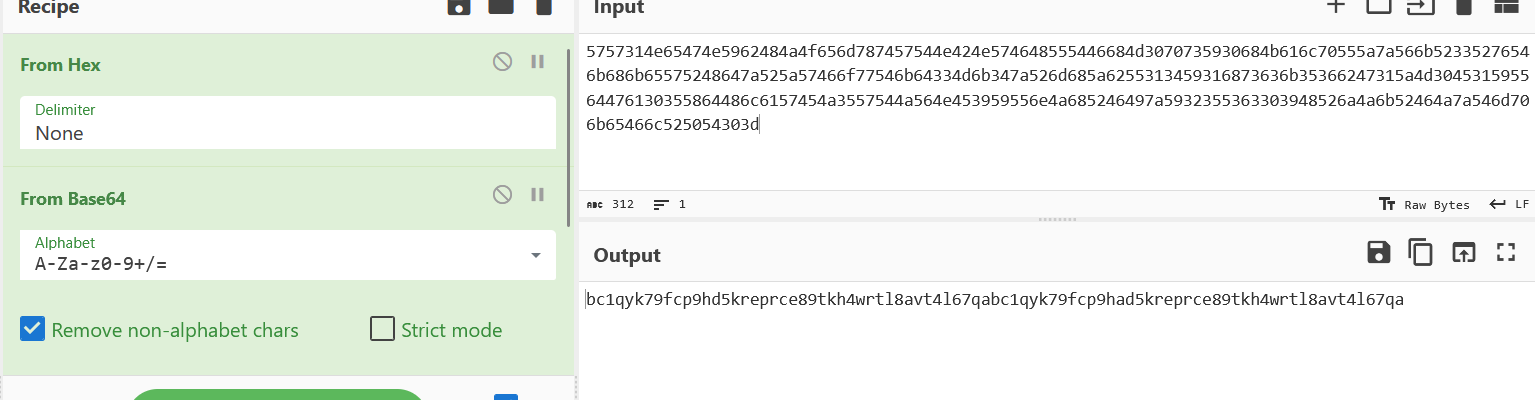Pause at the From Hex breakpoint icon
1535x400 pixels.
coord(537,61)
